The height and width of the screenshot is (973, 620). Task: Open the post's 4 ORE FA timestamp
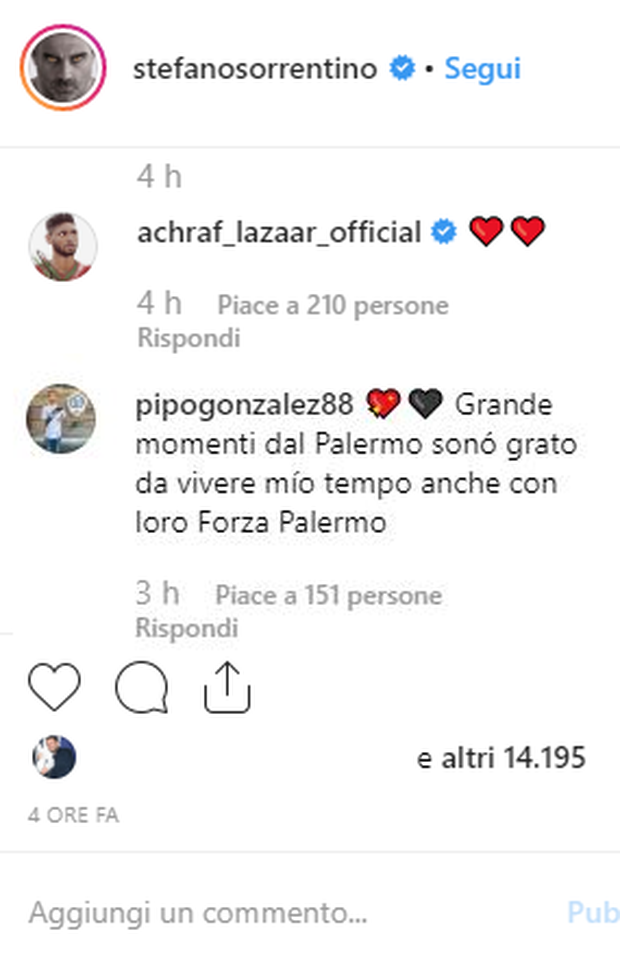pos(73,815)
